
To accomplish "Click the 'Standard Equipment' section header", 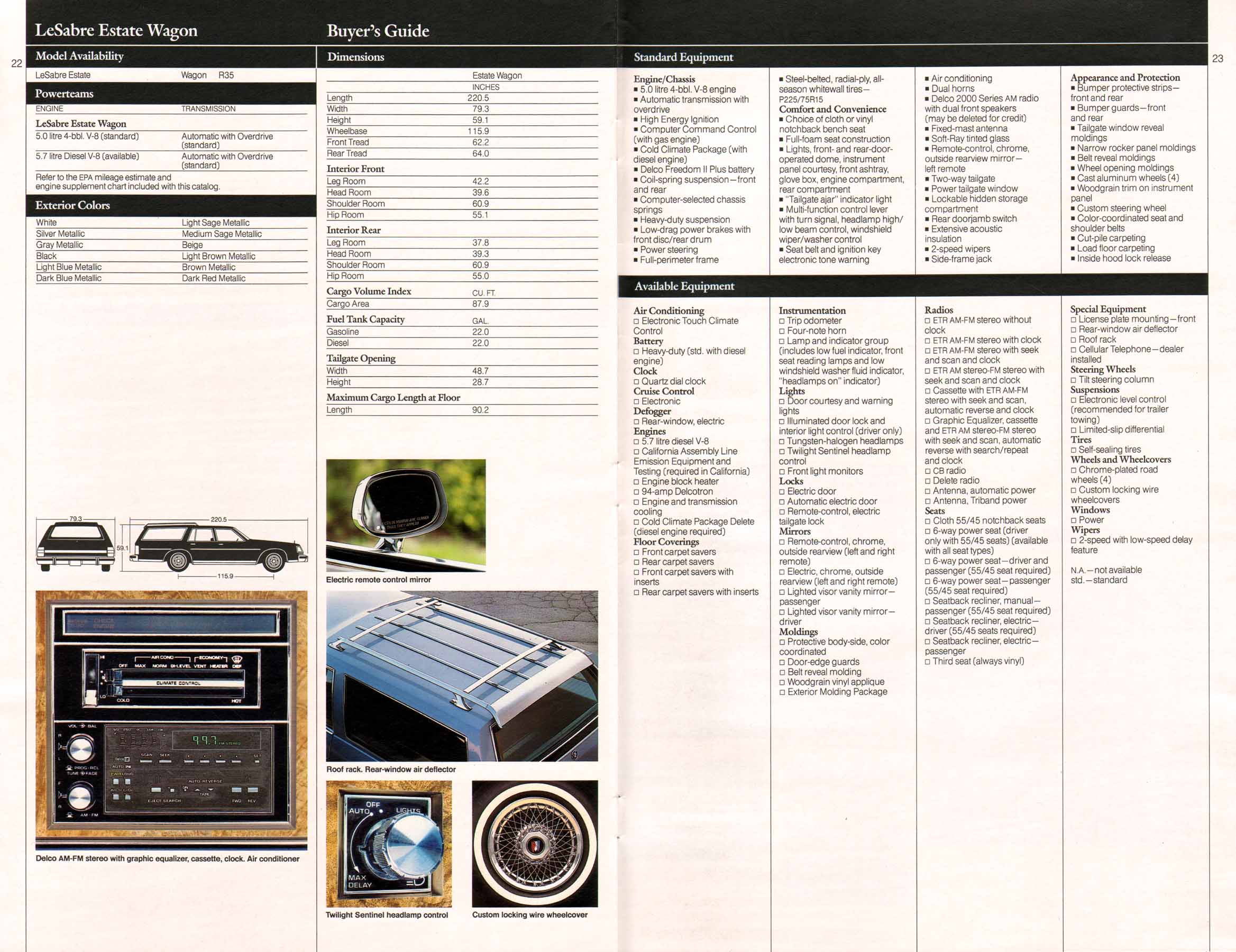I will click(683, 57).
